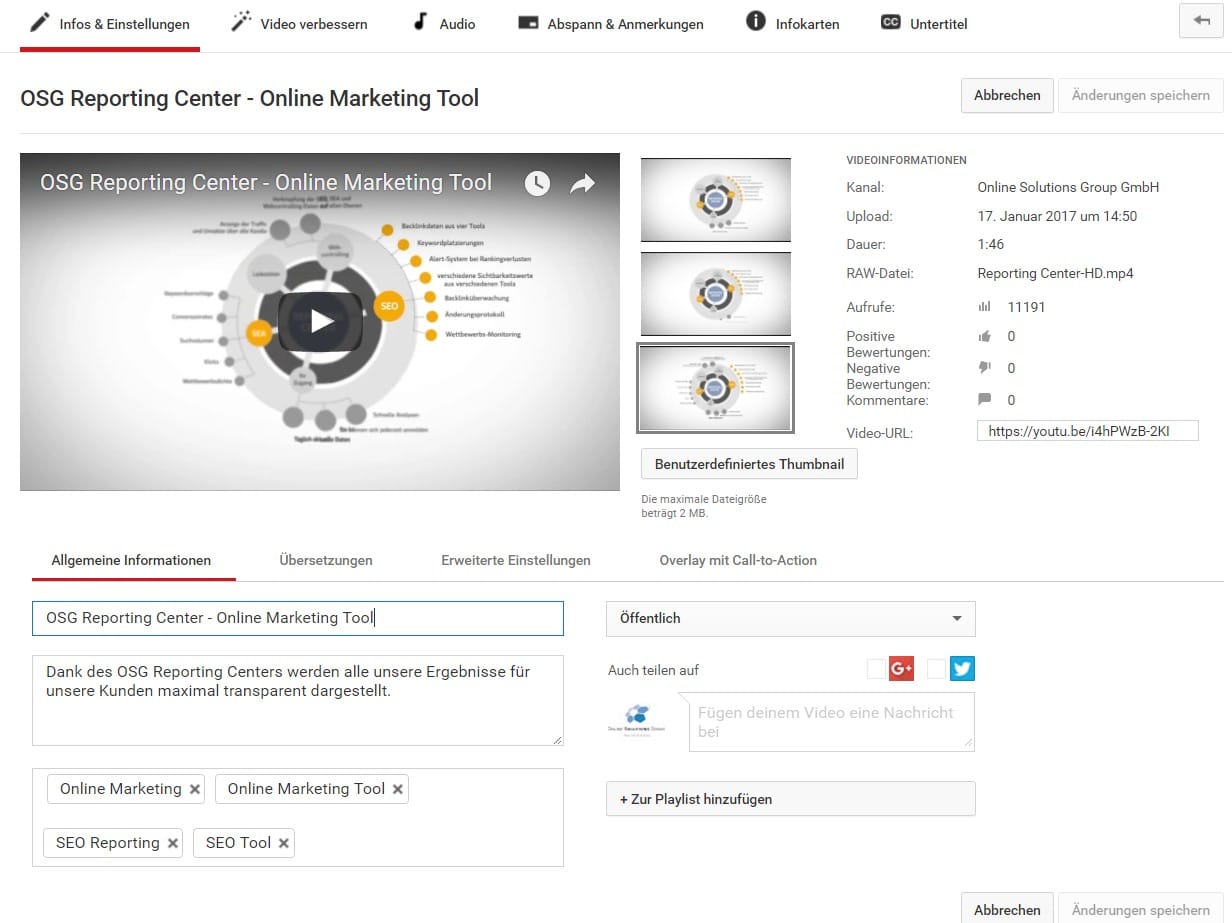Click the Auch teilen auf label

click(x=653, y=670)
